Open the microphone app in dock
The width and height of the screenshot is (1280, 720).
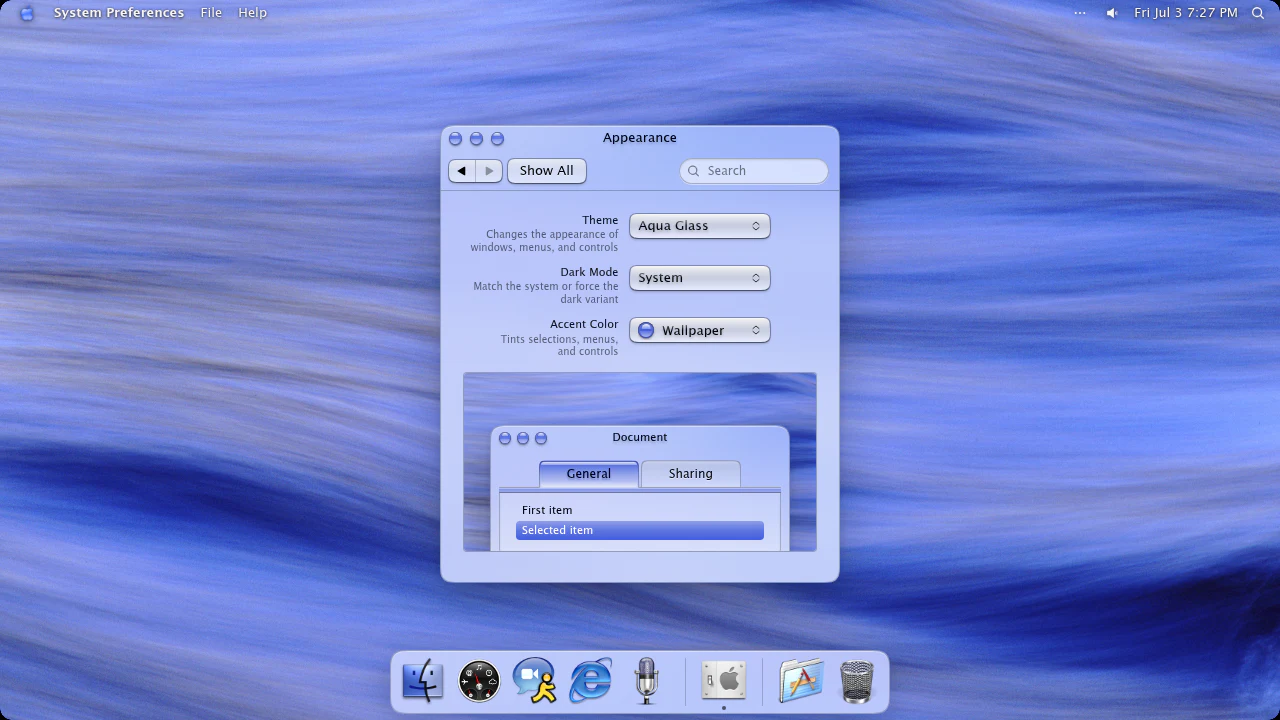click(x=647, y=681)
